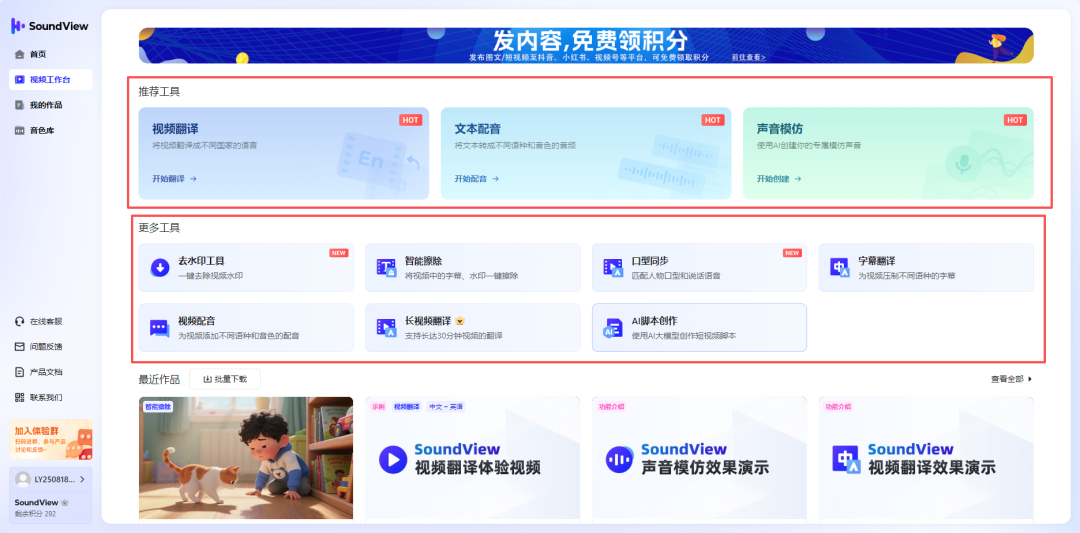Click 开始翻译 arrow link
The image size is (1080, 533).
[174, 179]
